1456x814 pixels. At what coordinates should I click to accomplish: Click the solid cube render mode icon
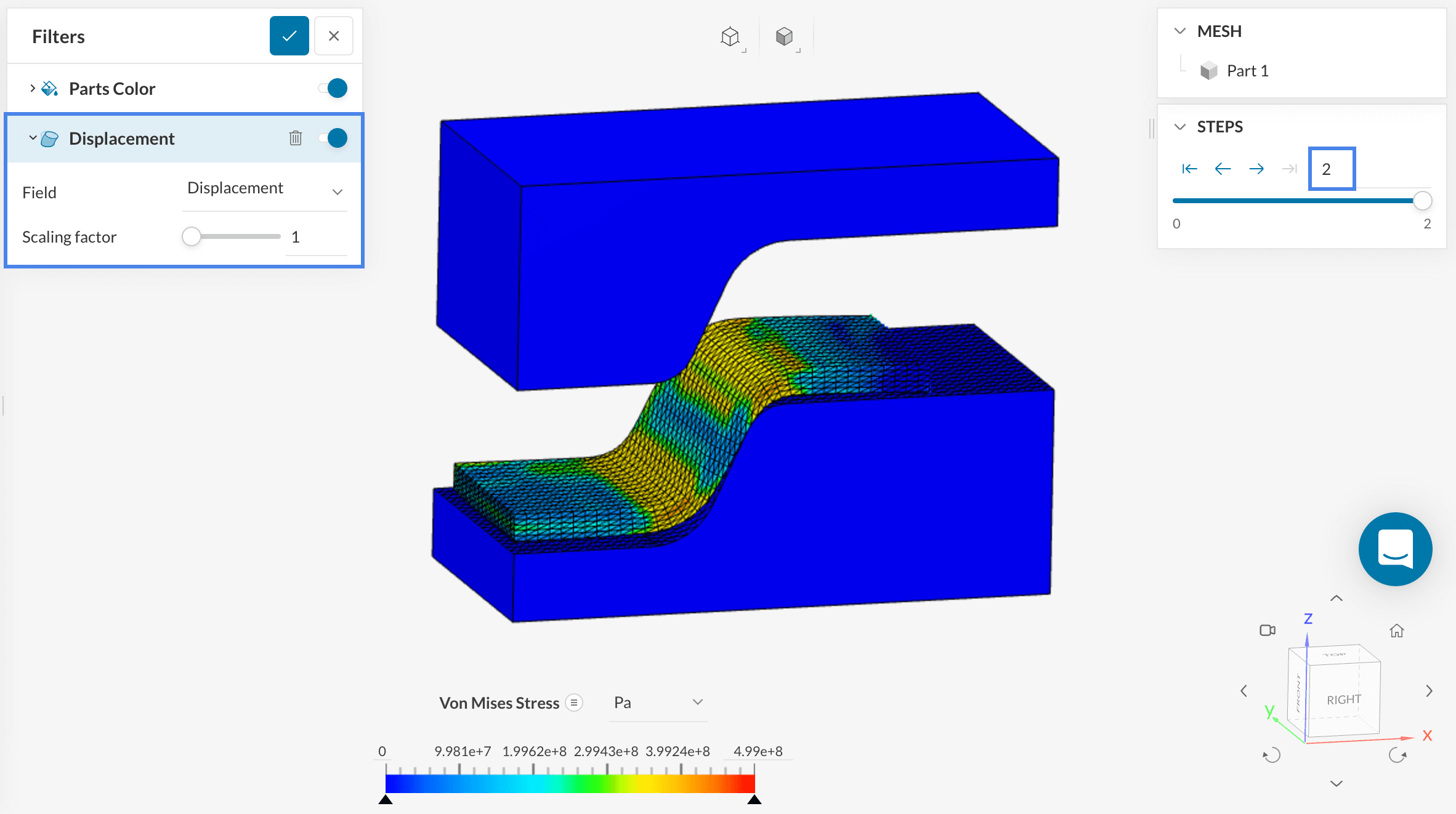pyautogui.click(x=784, y=37)
